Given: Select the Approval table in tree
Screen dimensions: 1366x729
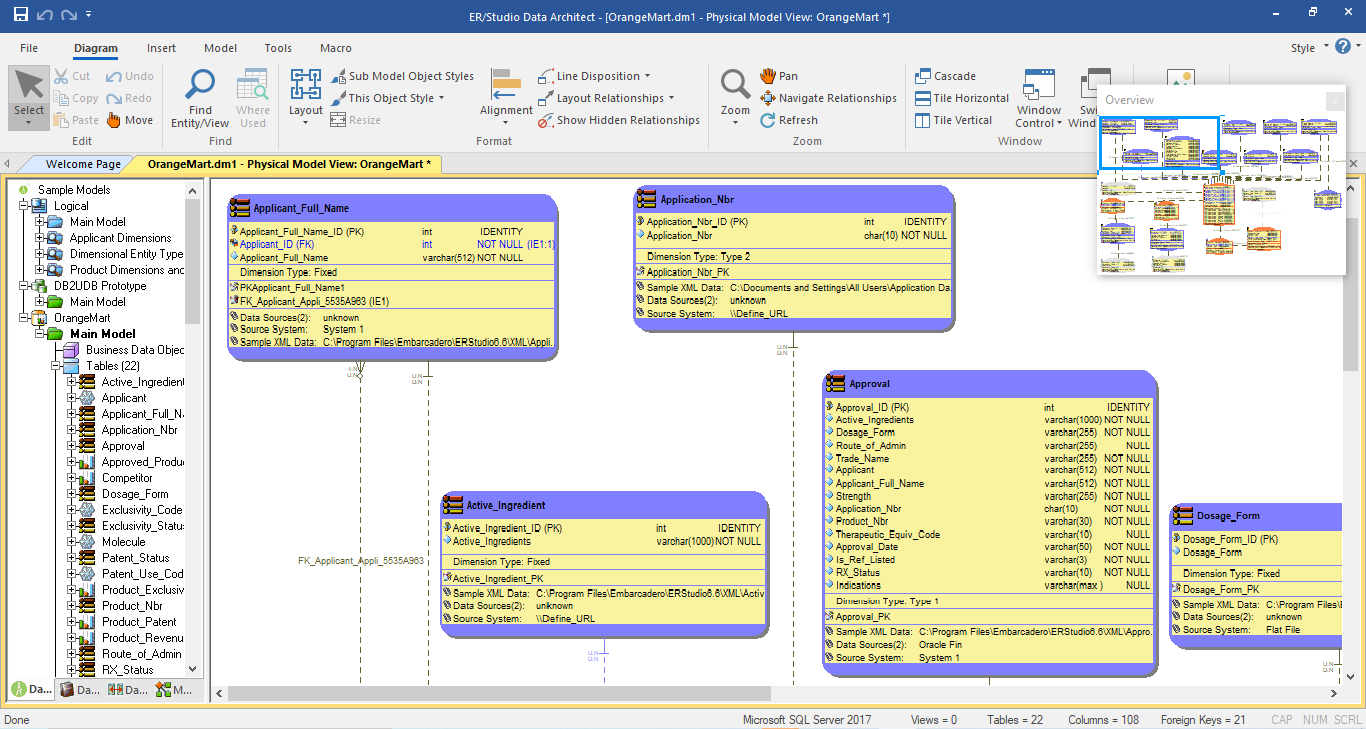Looking at the screenshot, I should [123, 446].
